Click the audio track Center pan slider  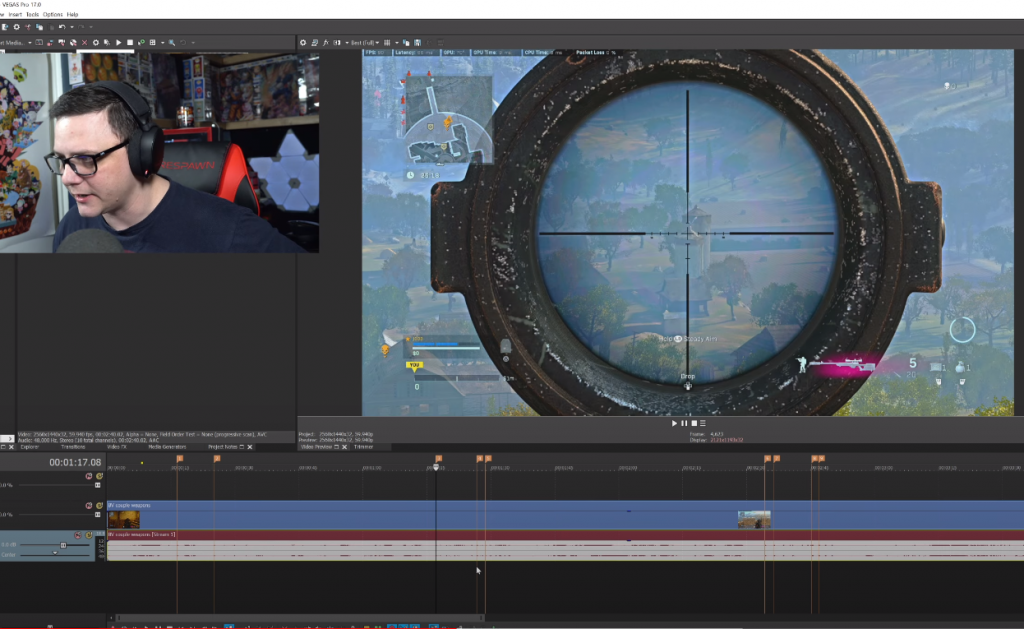(x=55, y=554)
